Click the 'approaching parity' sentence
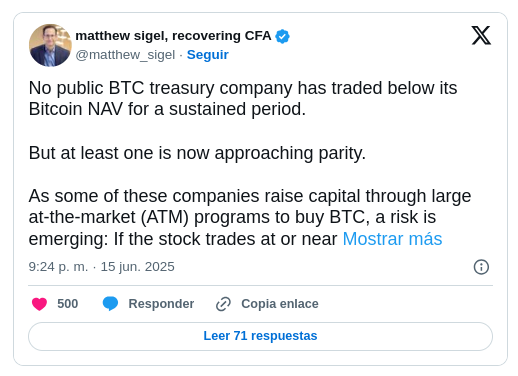 tap(197, 153)
